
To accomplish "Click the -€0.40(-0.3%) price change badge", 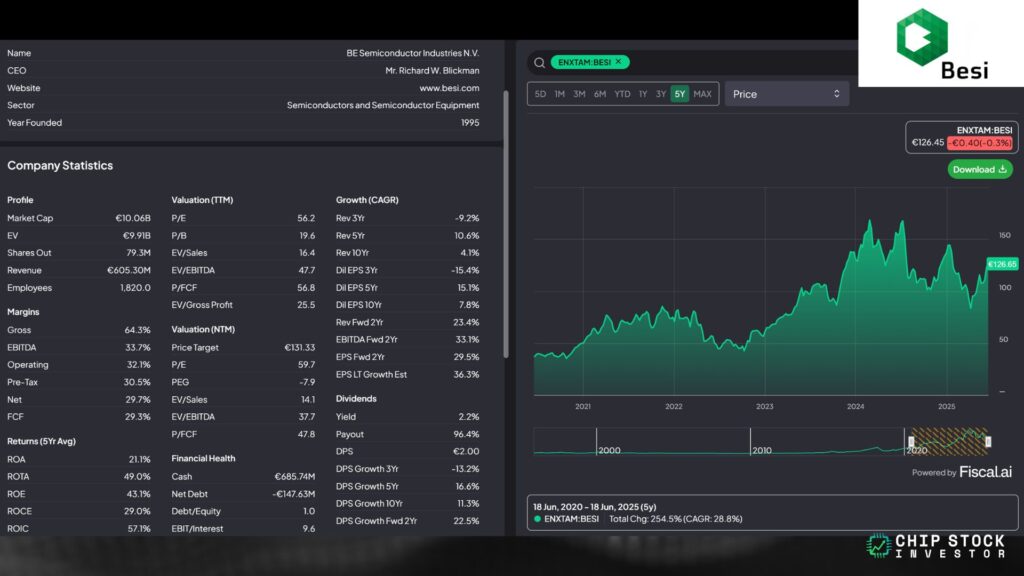I will (980, 142).
